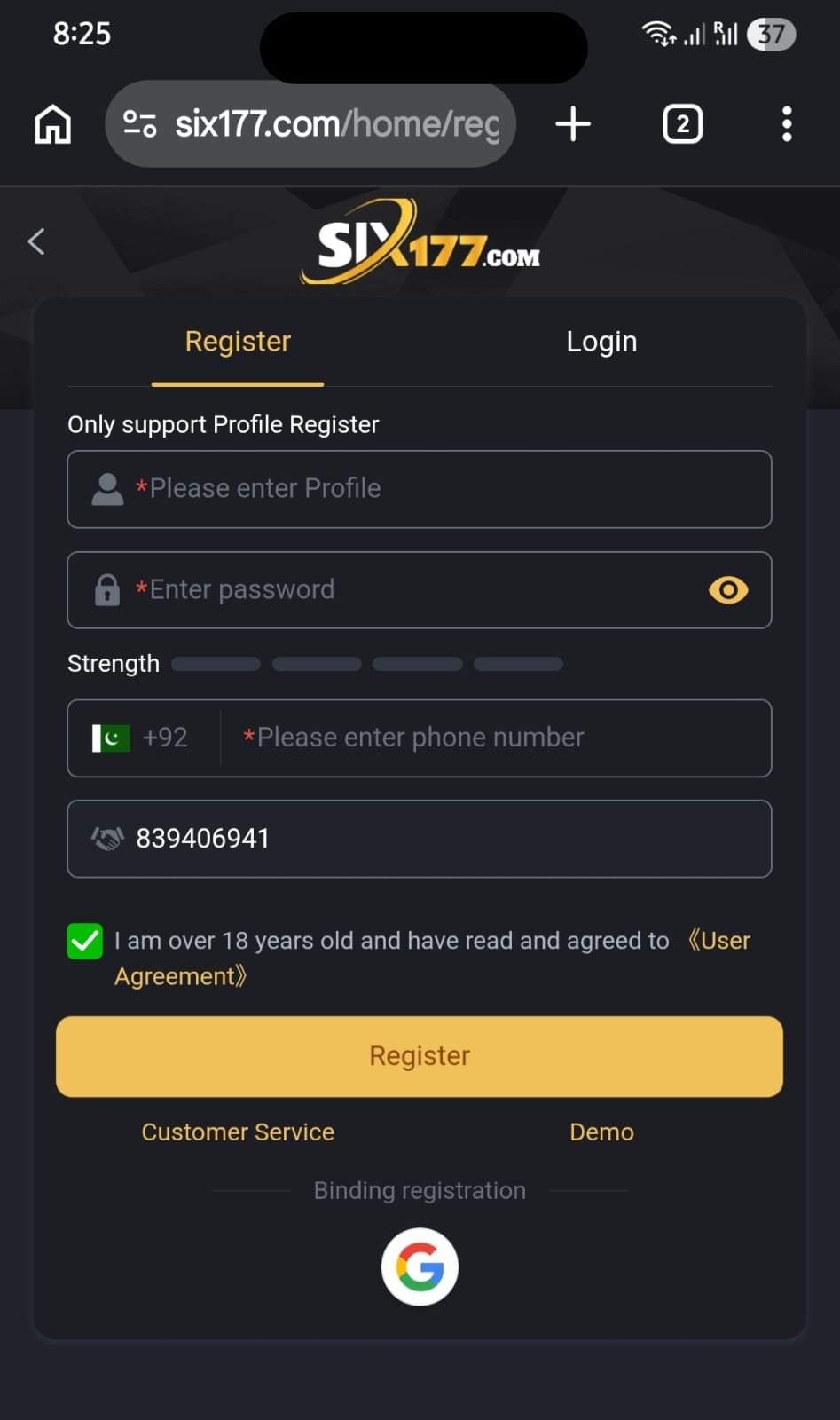Image resolution: width=840 pixels, height=1420 pixels.
Task: Click the password Strength indicator bar
Action: [366, 663]
